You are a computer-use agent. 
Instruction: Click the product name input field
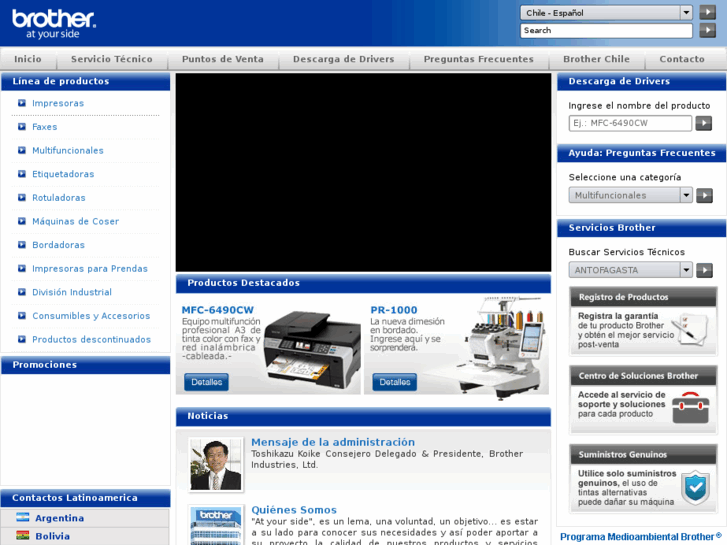point(630,124)
